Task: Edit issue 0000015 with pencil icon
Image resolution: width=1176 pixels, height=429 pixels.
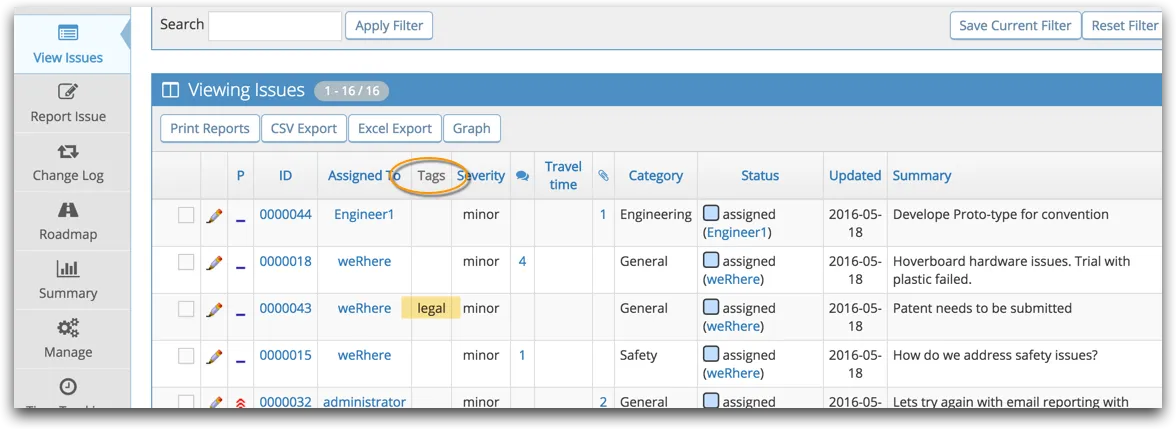Action: pyautogui.click(x=214, y=356)
